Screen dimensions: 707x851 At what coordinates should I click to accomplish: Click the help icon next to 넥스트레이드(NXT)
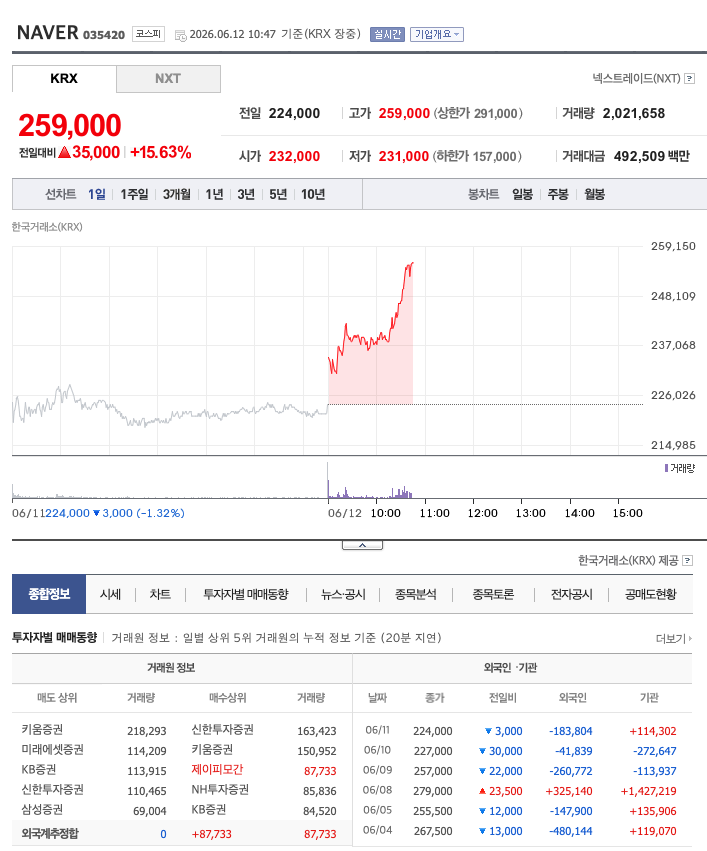pos(689,79)
